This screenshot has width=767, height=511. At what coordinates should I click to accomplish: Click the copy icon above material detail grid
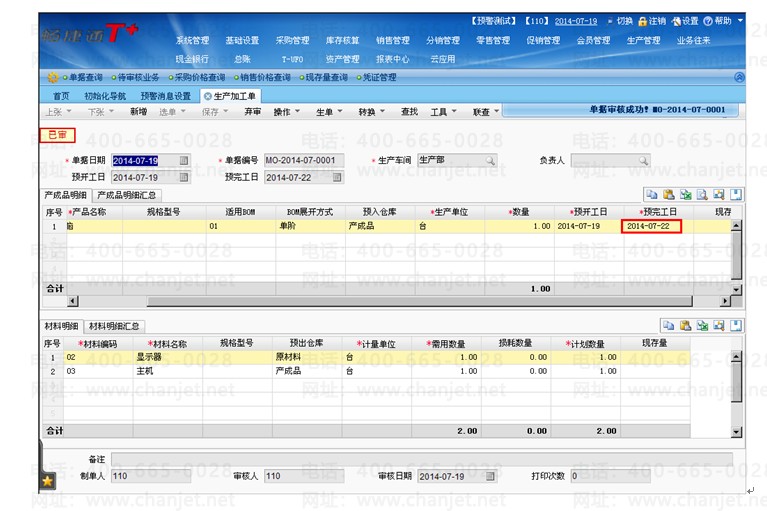668,325
